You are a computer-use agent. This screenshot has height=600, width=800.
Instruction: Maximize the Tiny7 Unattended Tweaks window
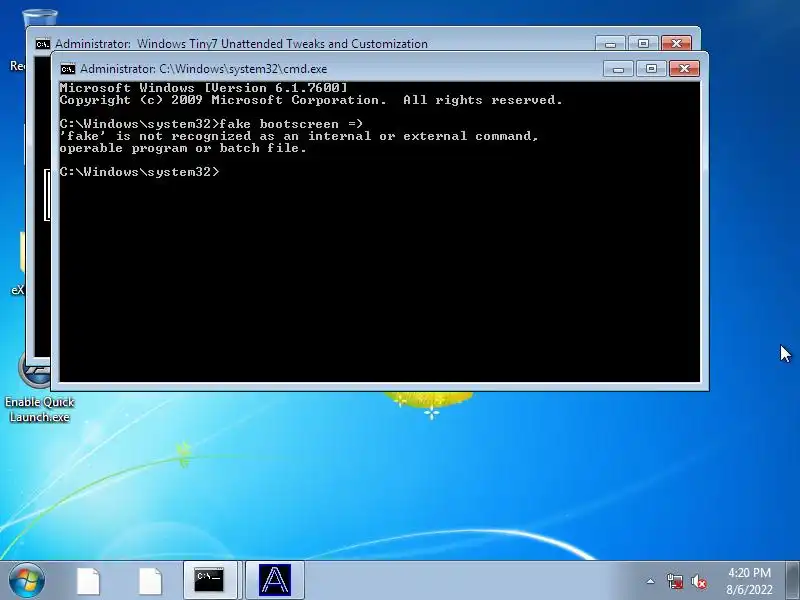(643, 43)
